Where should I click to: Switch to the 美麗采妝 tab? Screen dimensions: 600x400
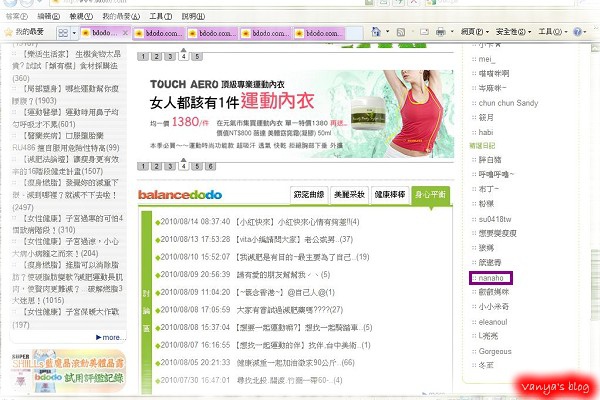pyautogui.click(x=349, y=195)
